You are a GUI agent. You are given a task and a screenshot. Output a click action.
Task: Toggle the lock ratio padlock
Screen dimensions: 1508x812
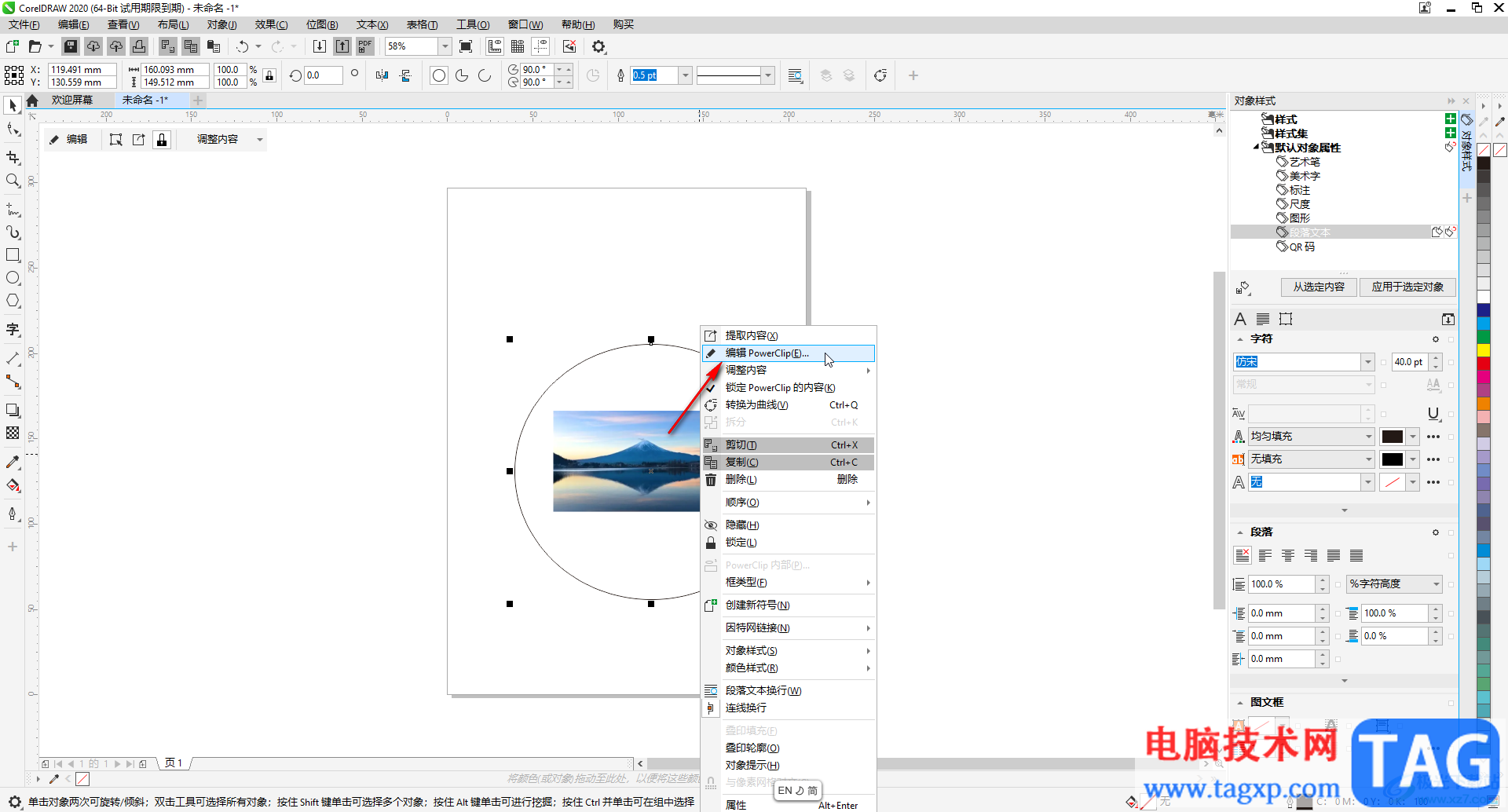click(x=269, y=75)
